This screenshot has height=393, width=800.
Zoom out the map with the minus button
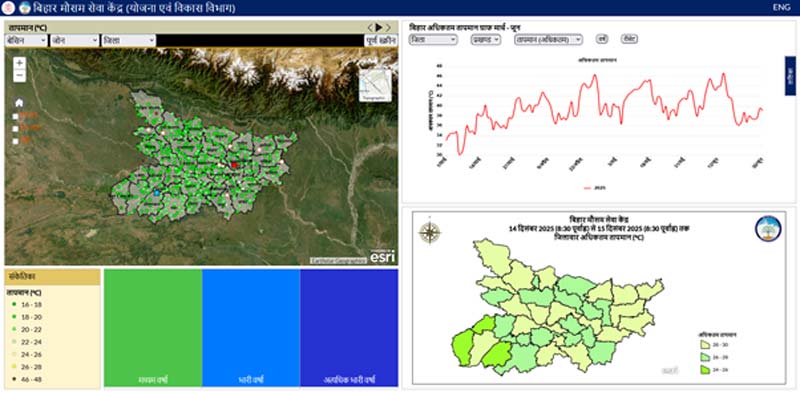point(19,76)
